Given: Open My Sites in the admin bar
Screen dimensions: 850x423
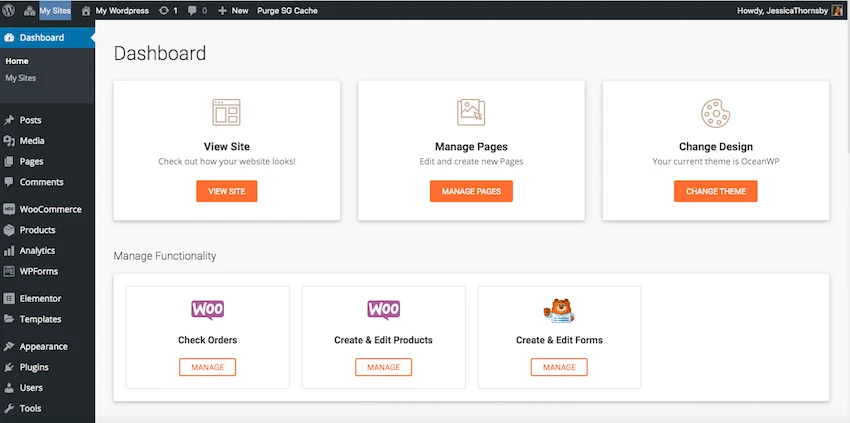Looking at the screenshot, I should click(x=55, y=10).
